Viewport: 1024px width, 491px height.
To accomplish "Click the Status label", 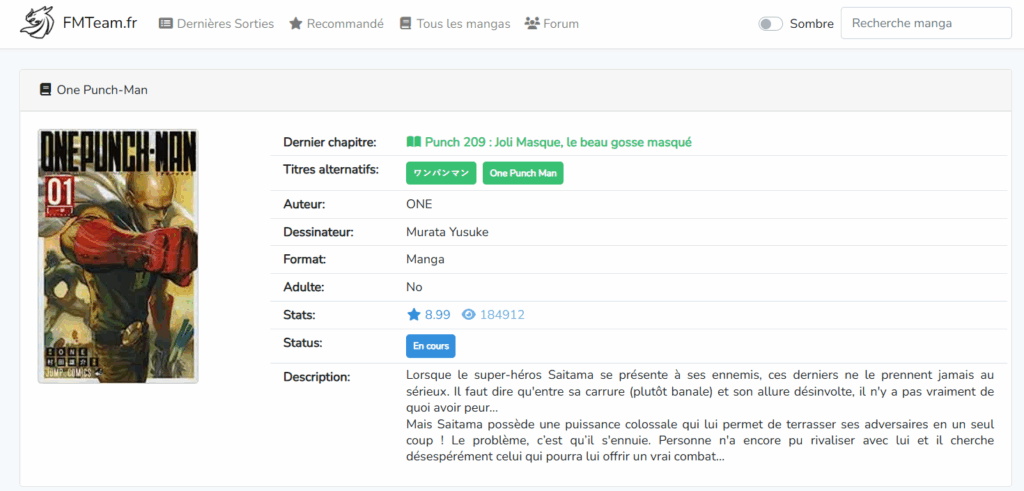I will (x=303, y=342).
